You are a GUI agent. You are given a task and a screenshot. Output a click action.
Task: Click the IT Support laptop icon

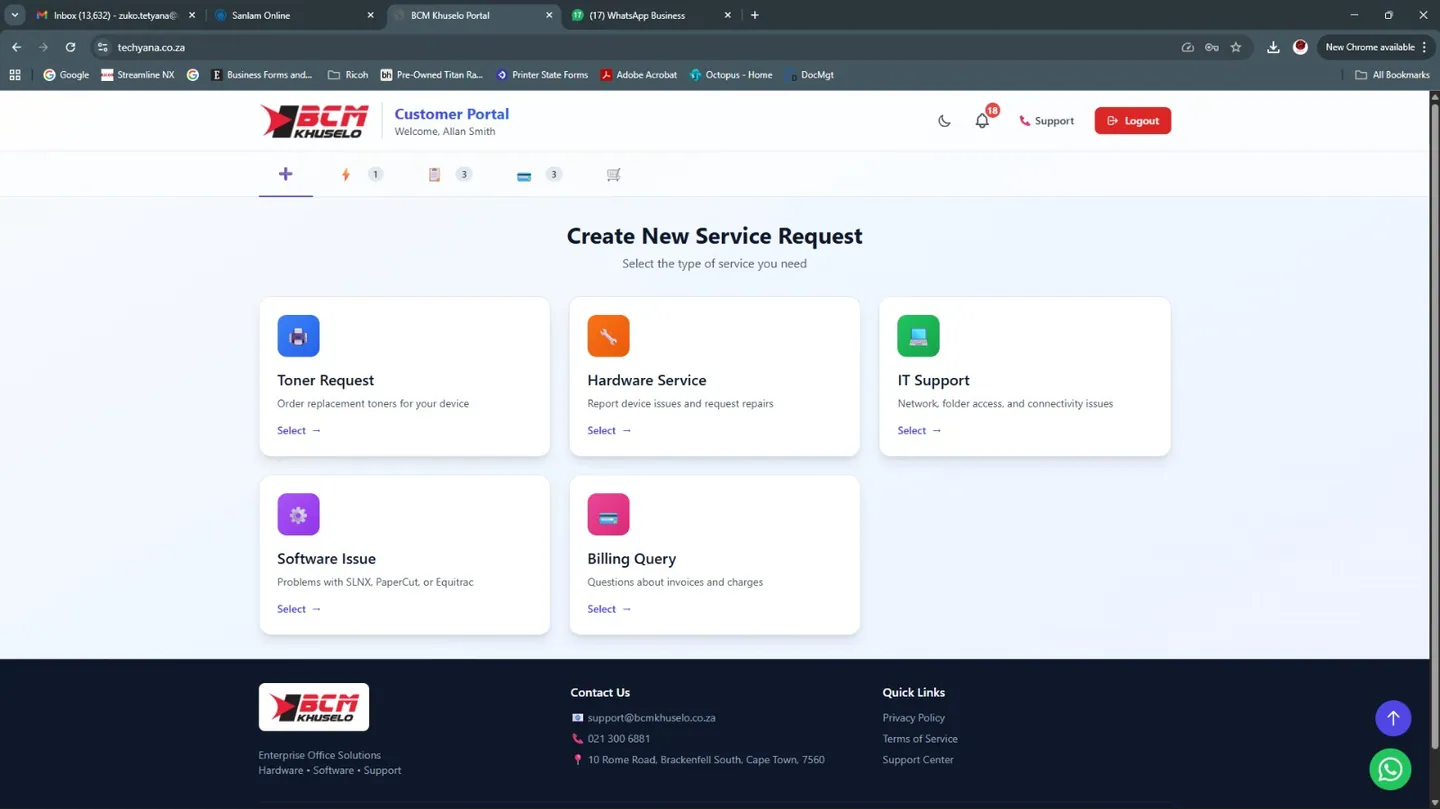(x=918, y=336)
